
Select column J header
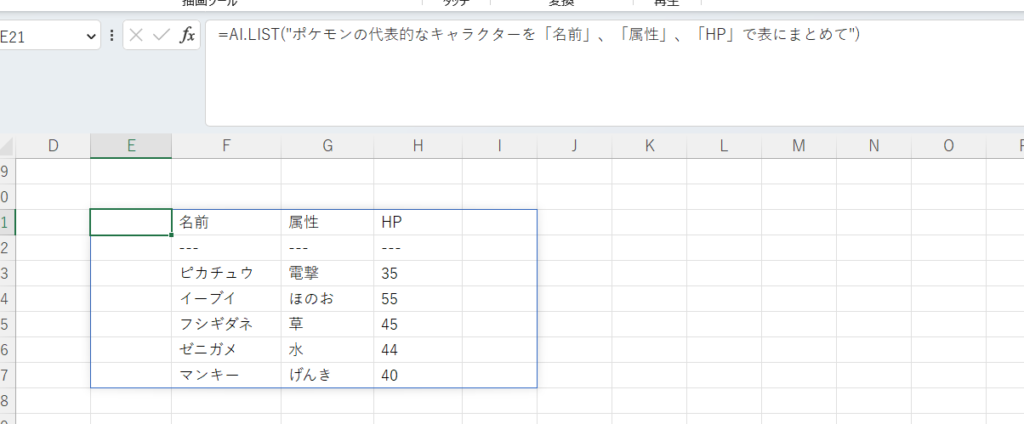[x=574, y=146]
